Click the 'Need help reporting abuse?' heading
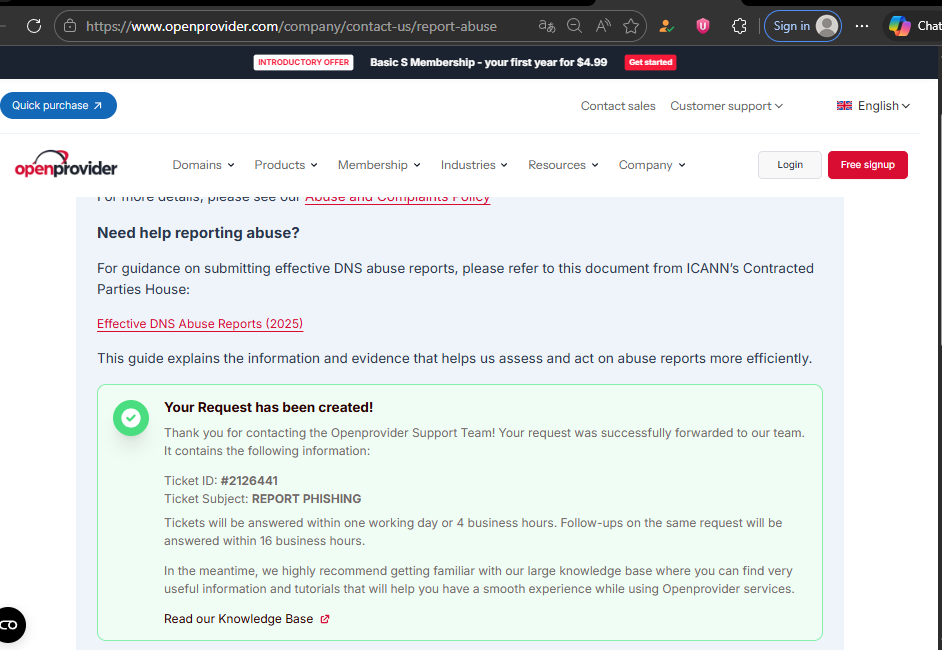This screenshot has width=942, height=650. tap(198, 233)
